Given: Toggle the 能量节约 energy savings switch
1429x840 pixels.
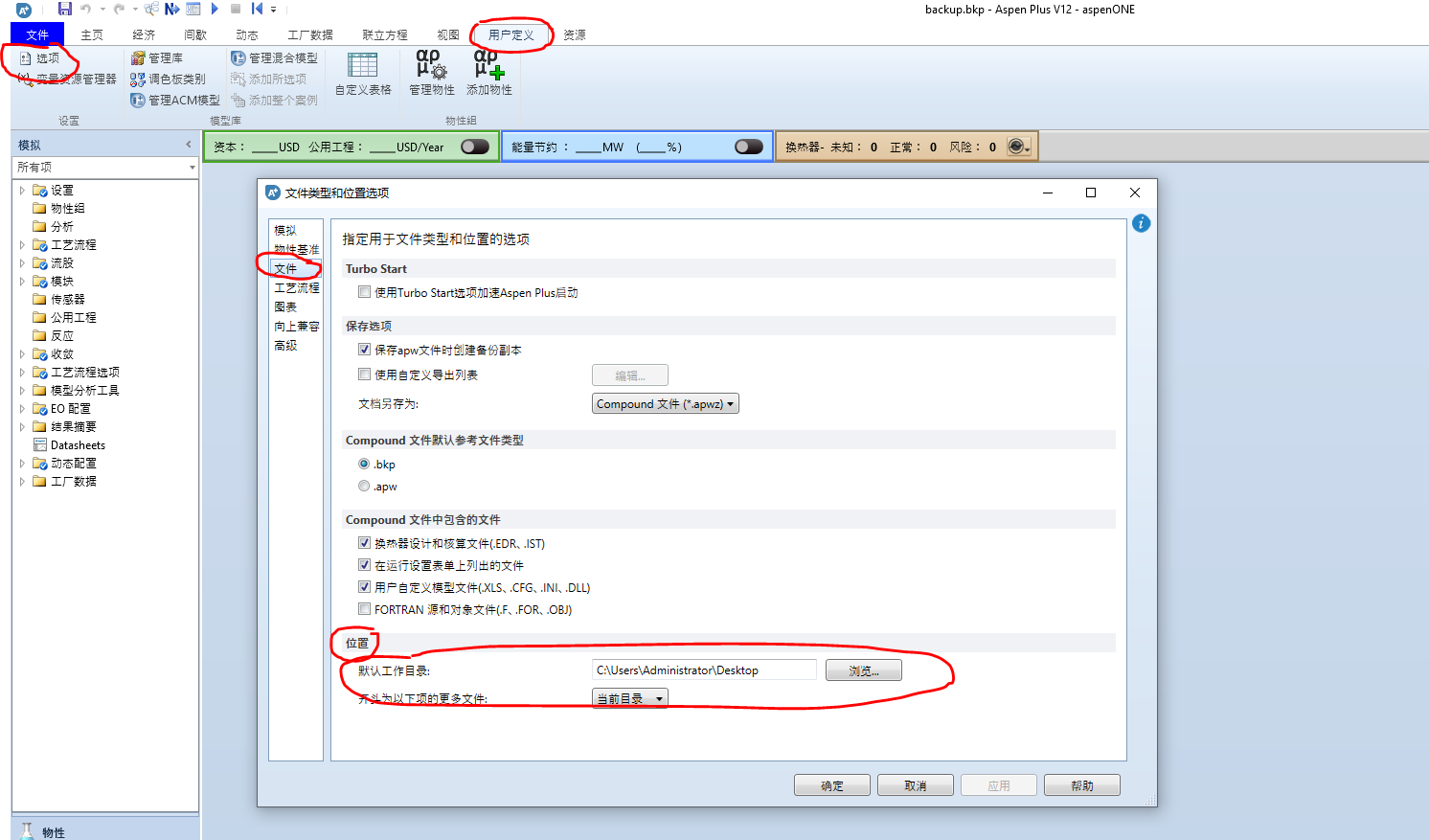Looking at the screenshot, I should pos(748,147).
